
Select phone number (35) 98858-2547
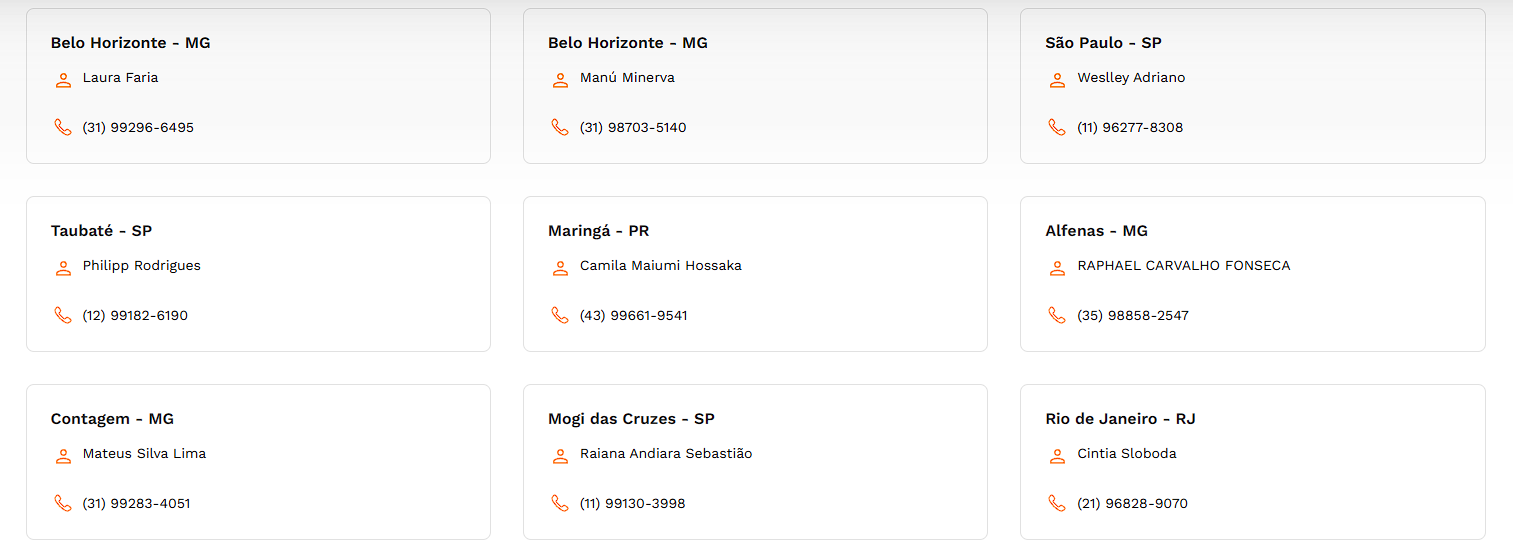coord(1133,316)
